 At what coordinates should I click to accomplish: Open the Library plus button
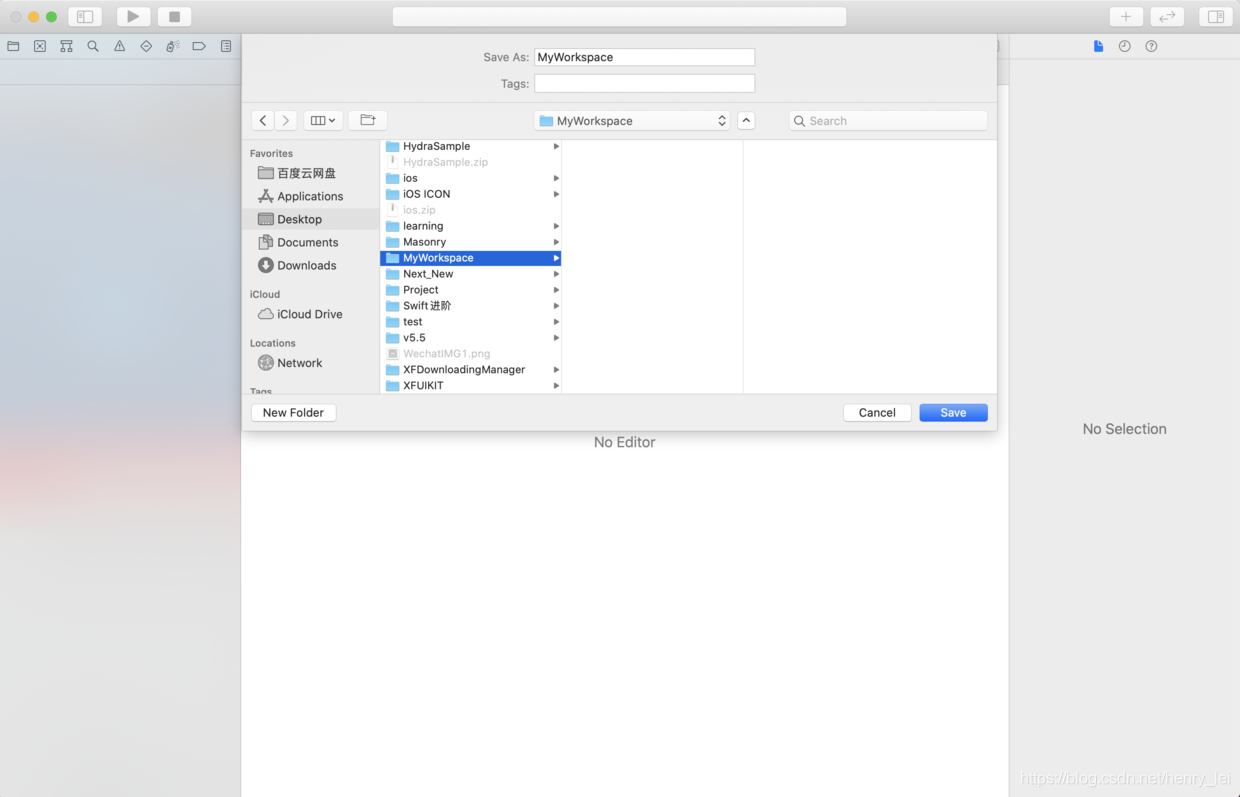click(1126, 17)
